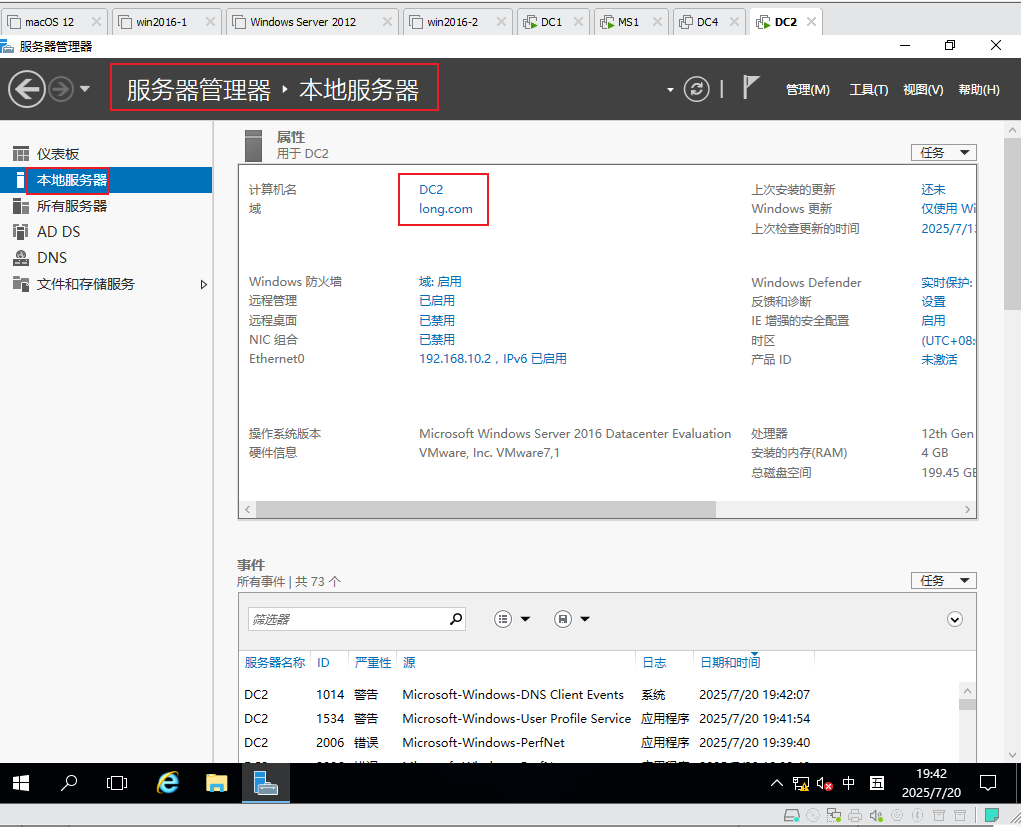Open AD DS in the sidebar
Viewport: 1021px width, 827px height.
[x=106, y=232]
